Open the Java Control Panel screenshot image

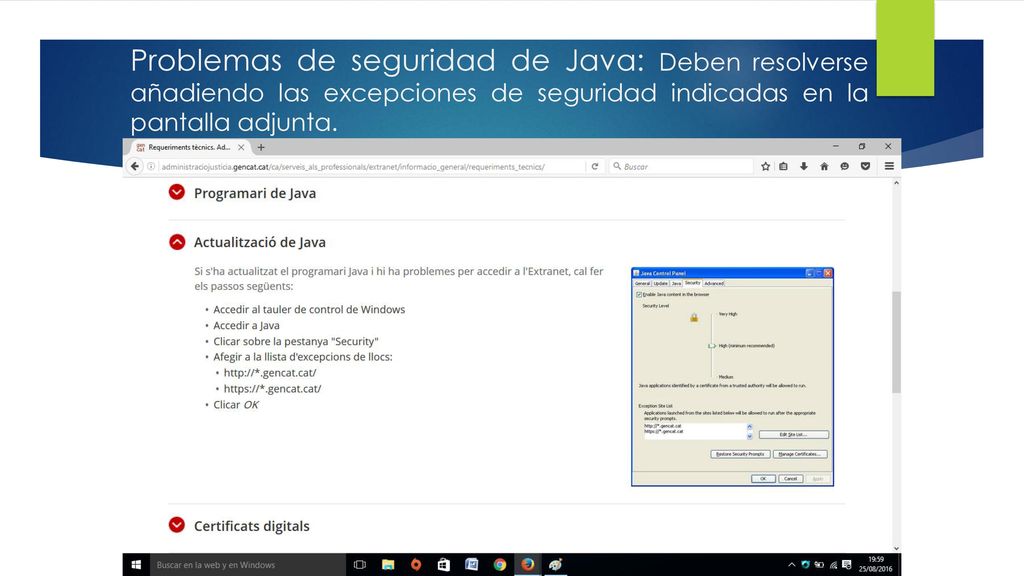point(732,377)
